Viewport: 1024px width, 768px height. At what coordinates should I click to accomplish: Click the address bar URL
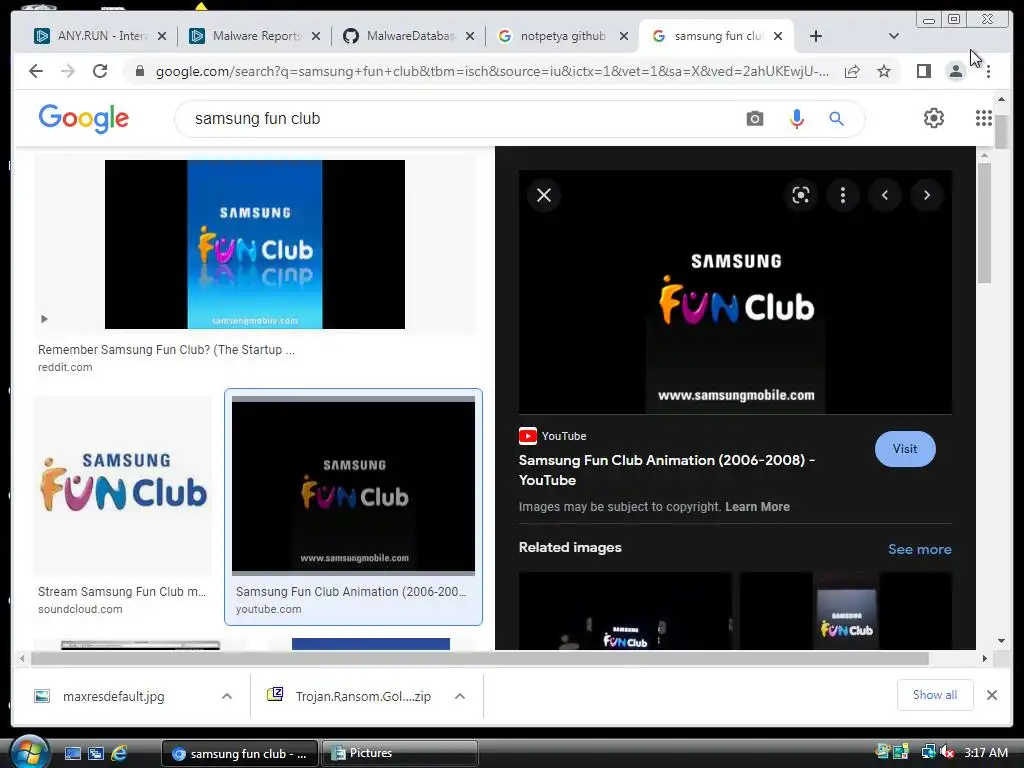click(492, 71)
